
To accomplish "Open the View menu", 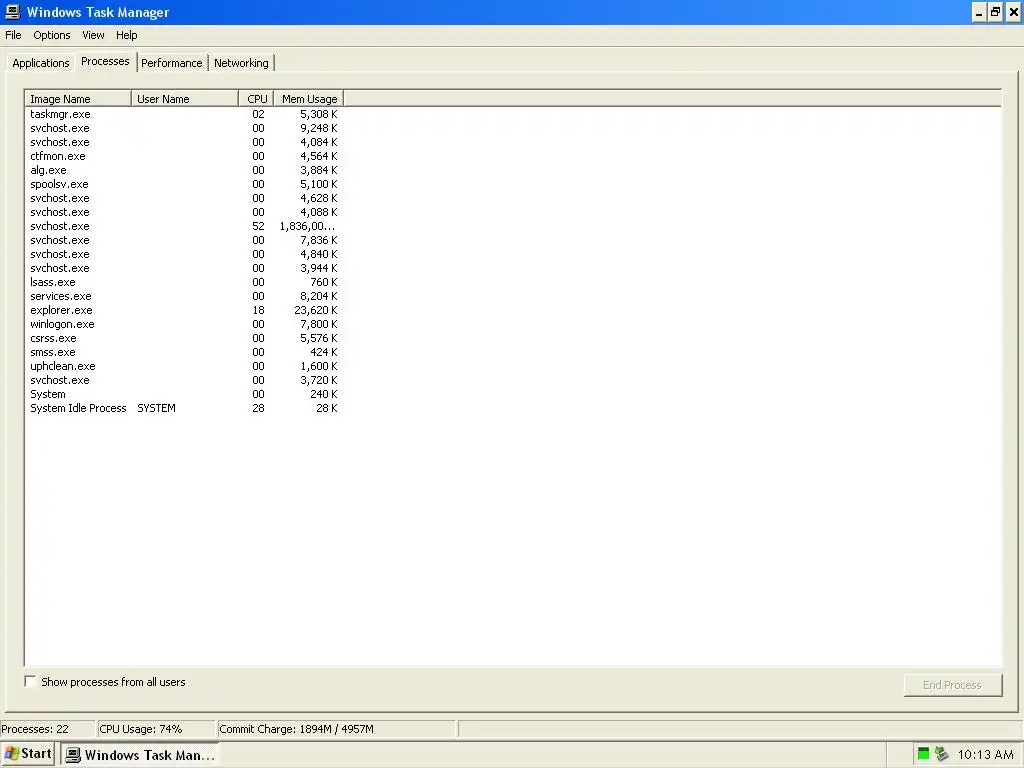I will point(93,35).
